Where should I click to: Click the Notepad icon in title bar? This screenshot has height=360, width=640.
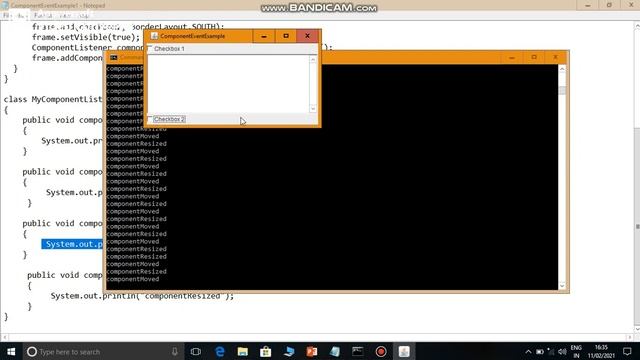pyautogui.click(x=5, y=5)
